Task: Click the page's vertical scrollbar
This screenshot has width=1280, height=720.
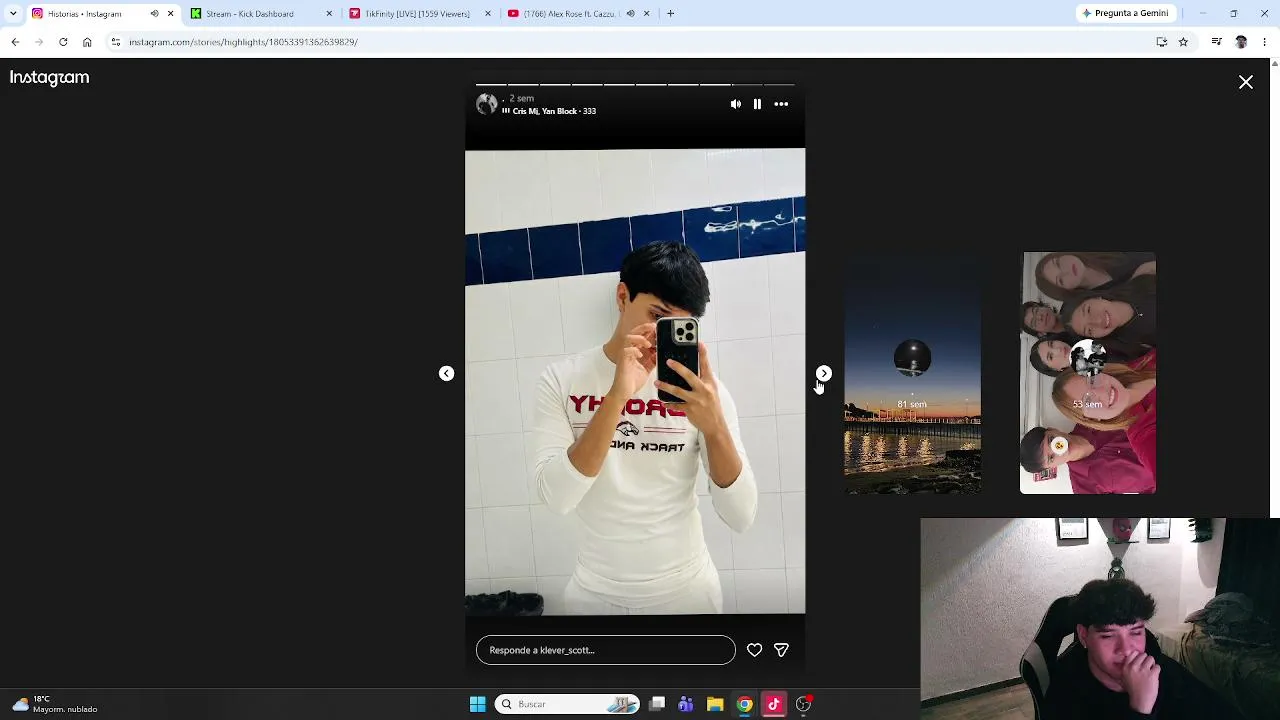Action: pyautogui.click(x=1274, y=288)
